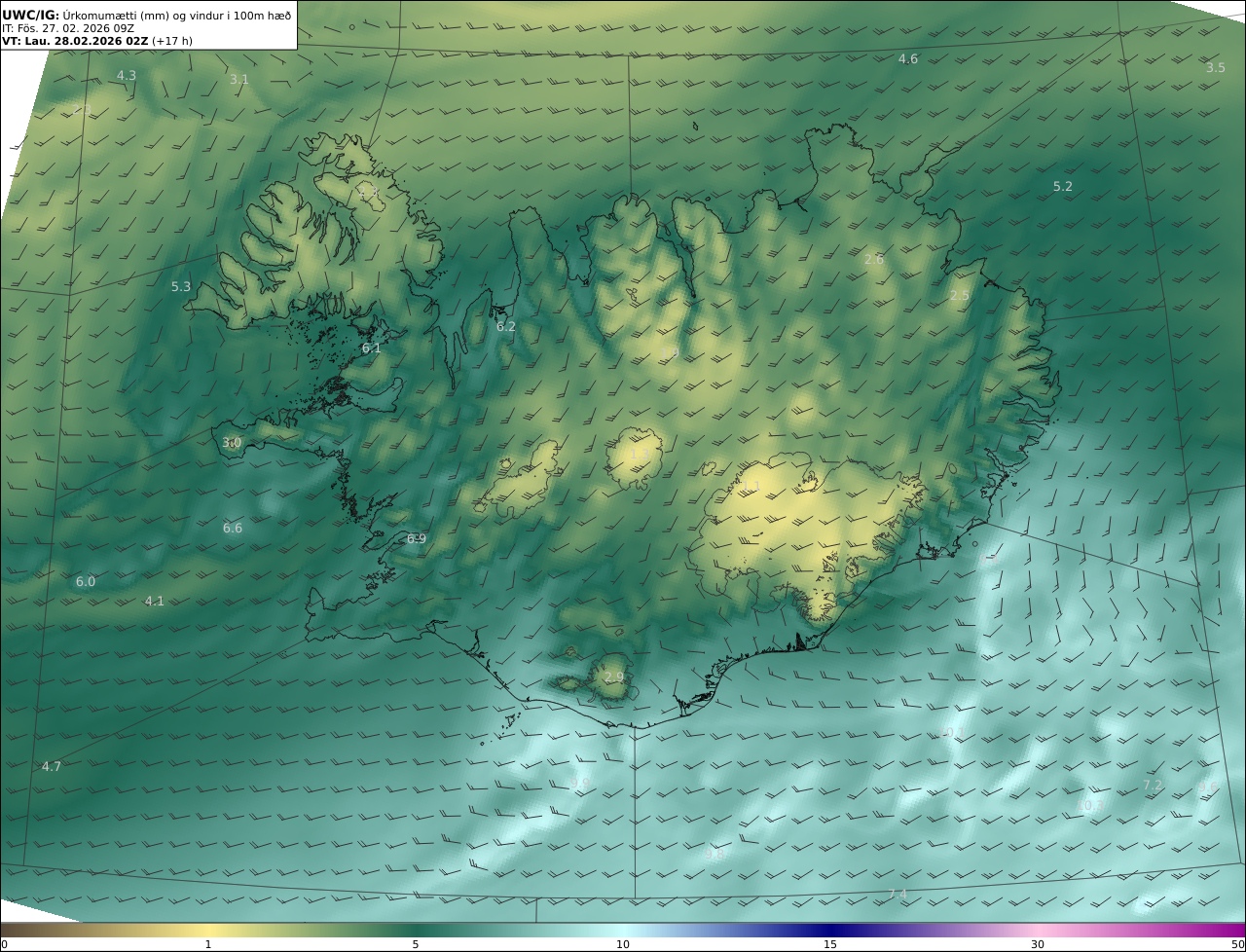Click the '3.1' value label
The image size is (1246, 952).
click(x=239, y=79)
